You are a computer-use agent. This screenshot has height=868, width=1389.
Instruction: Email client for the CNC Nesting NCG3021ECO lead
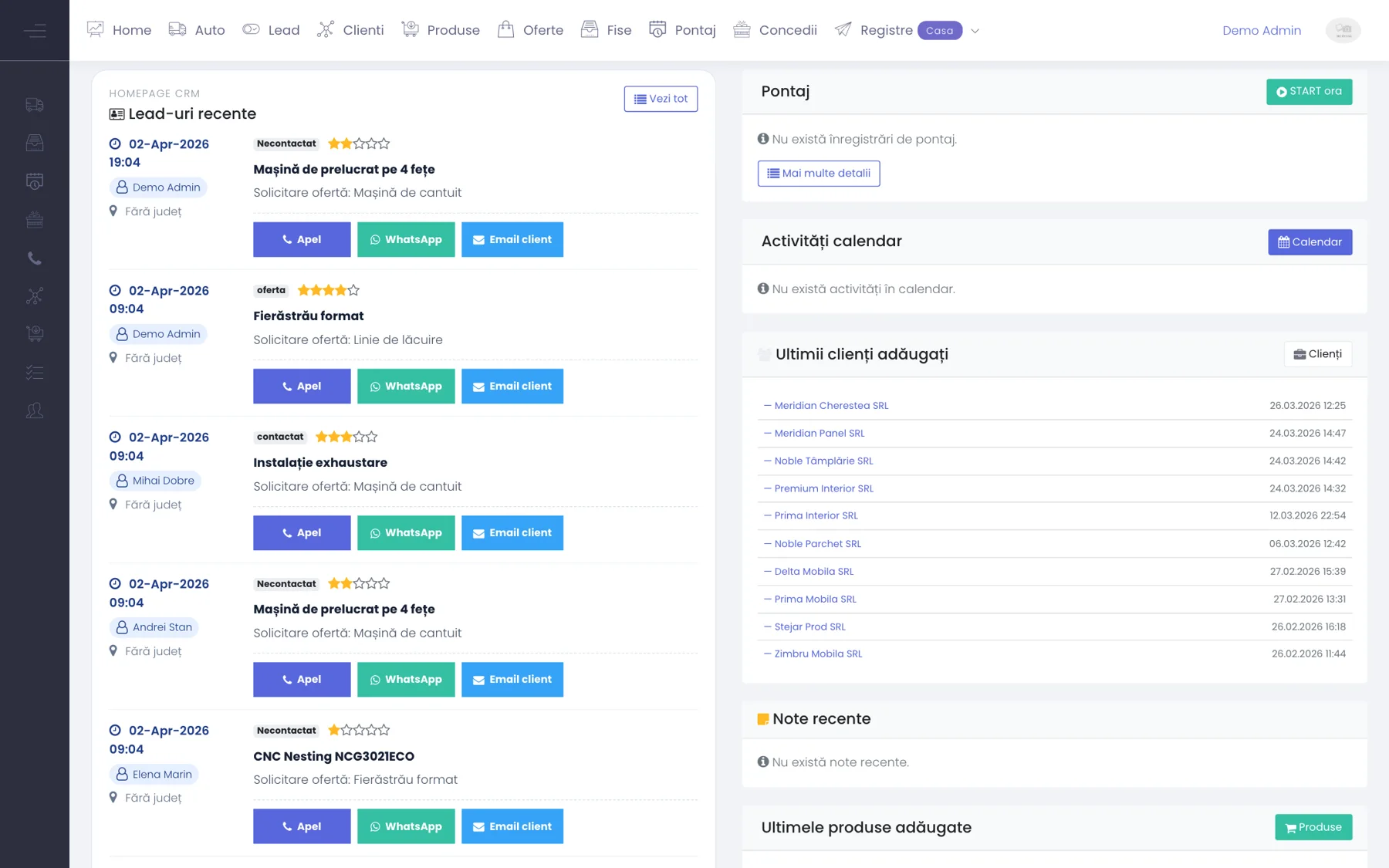point(512,826)
